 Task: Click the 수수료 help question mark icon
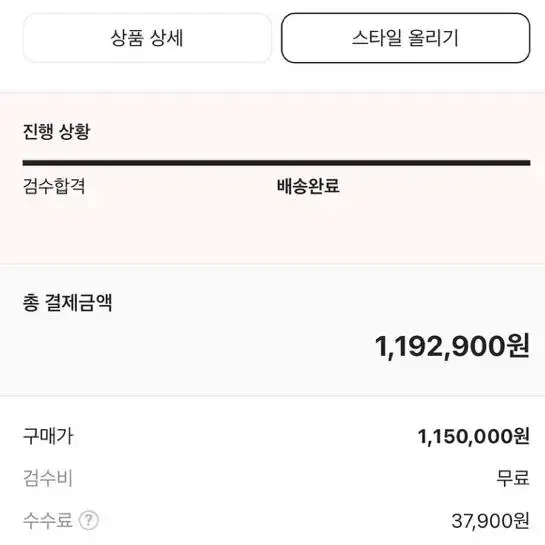(89, 520)
